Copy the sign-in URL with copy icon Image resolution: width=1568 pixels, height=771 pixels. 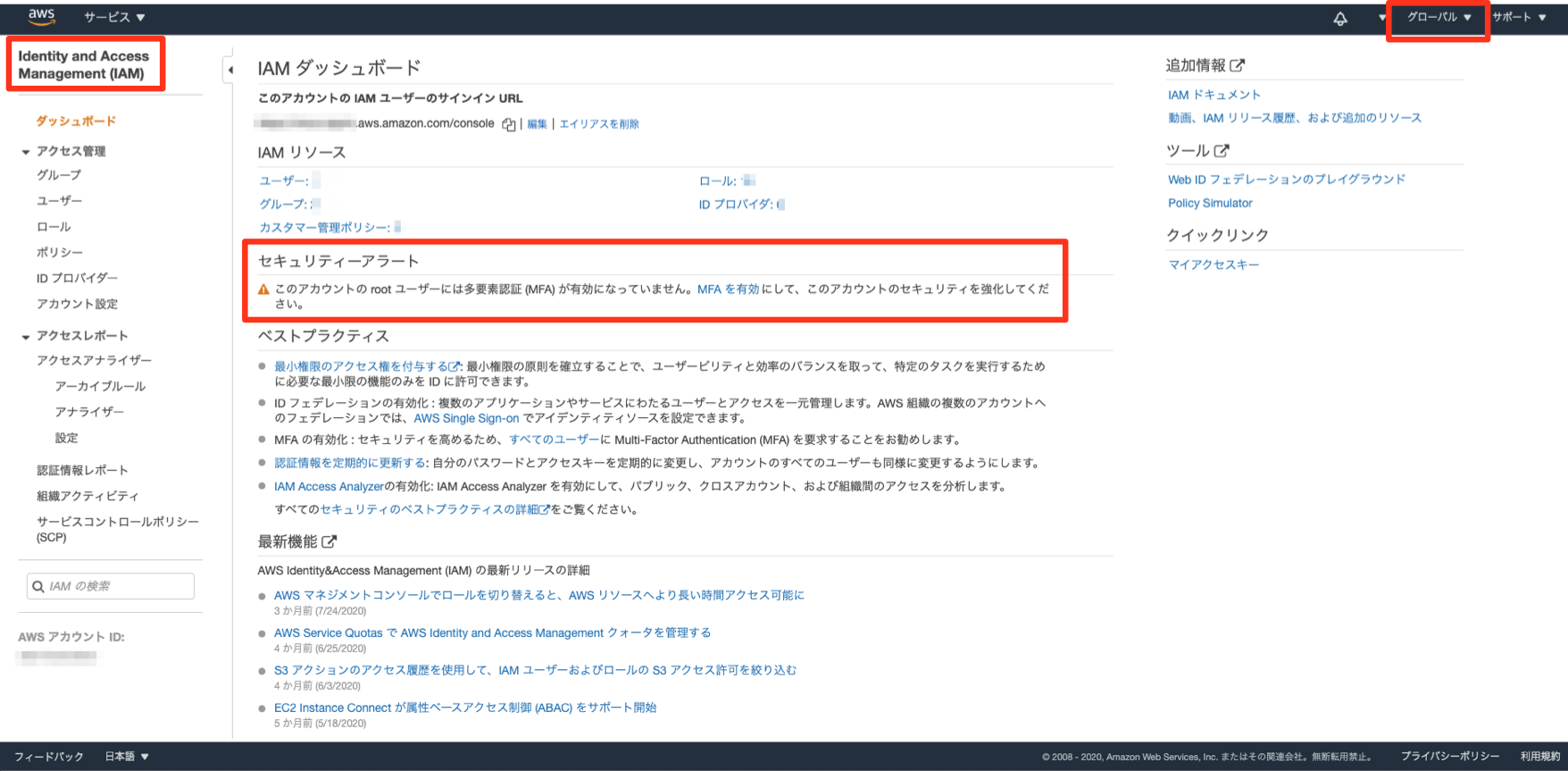pyautogui.click(x=508, y=124)
